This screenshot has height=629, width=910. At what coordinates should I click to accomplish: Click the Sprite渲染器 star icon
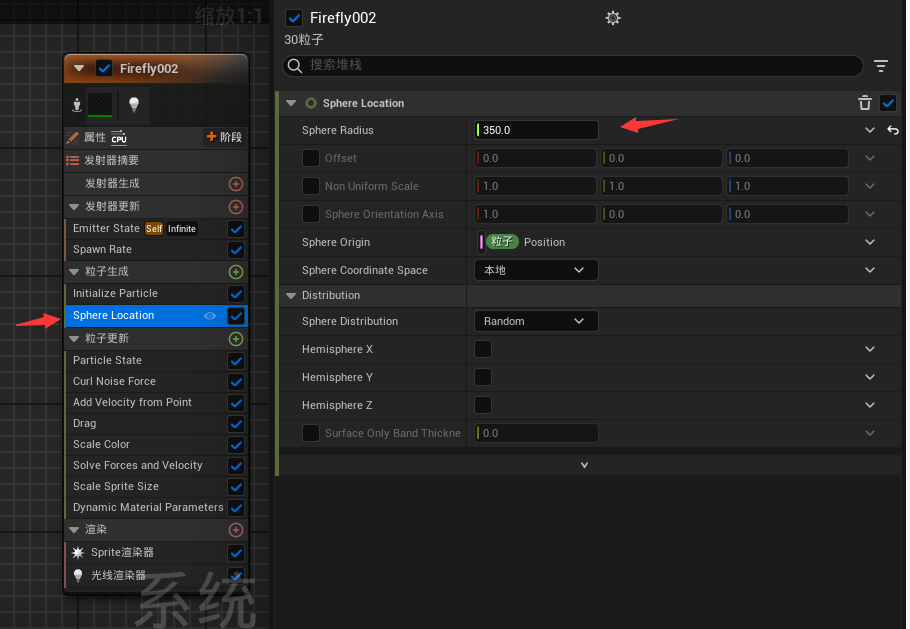(78, 552)
